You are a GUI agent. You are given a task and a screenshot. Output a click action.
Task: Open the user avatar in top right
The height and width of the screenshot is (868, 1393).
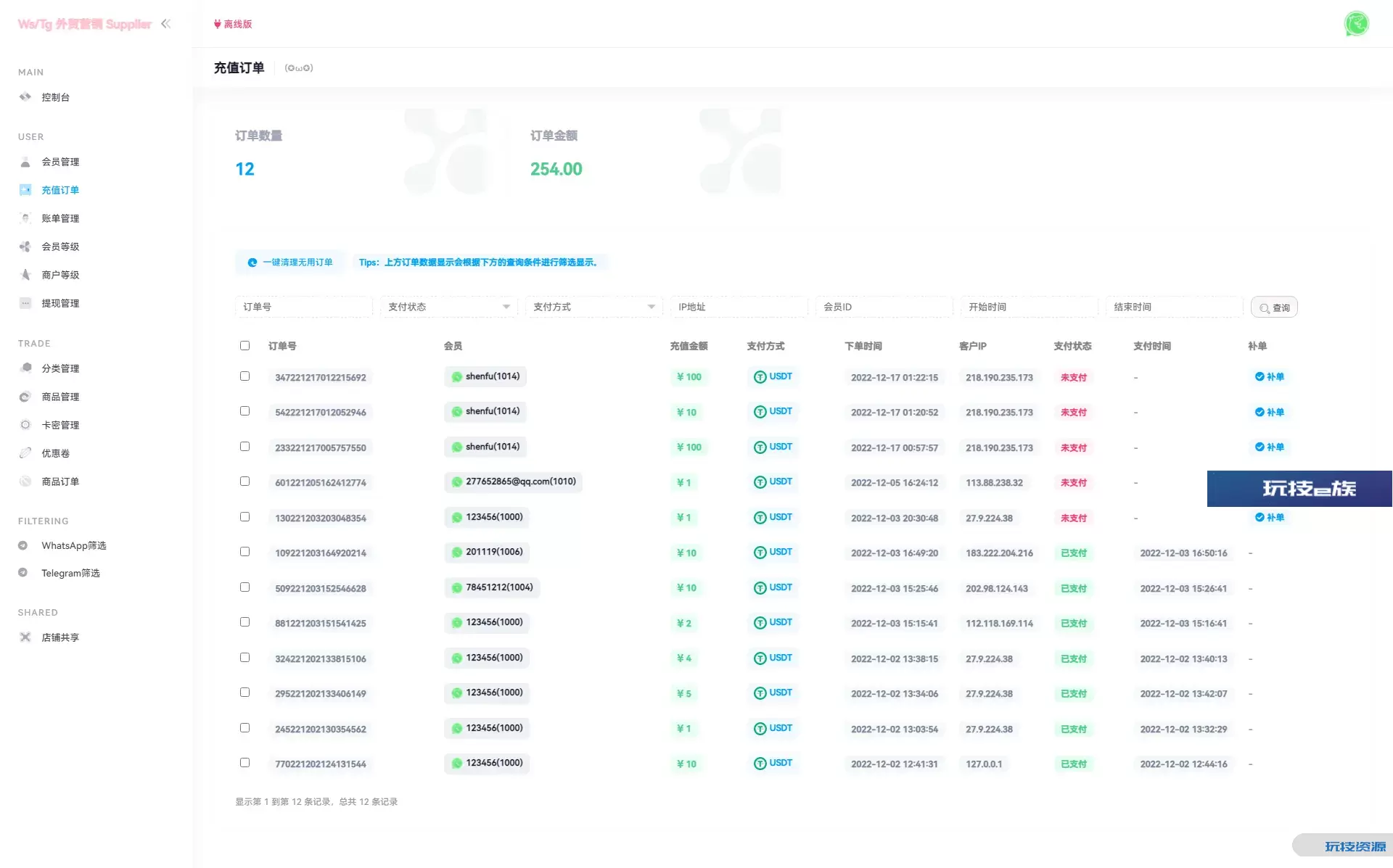click(1356, 24)
